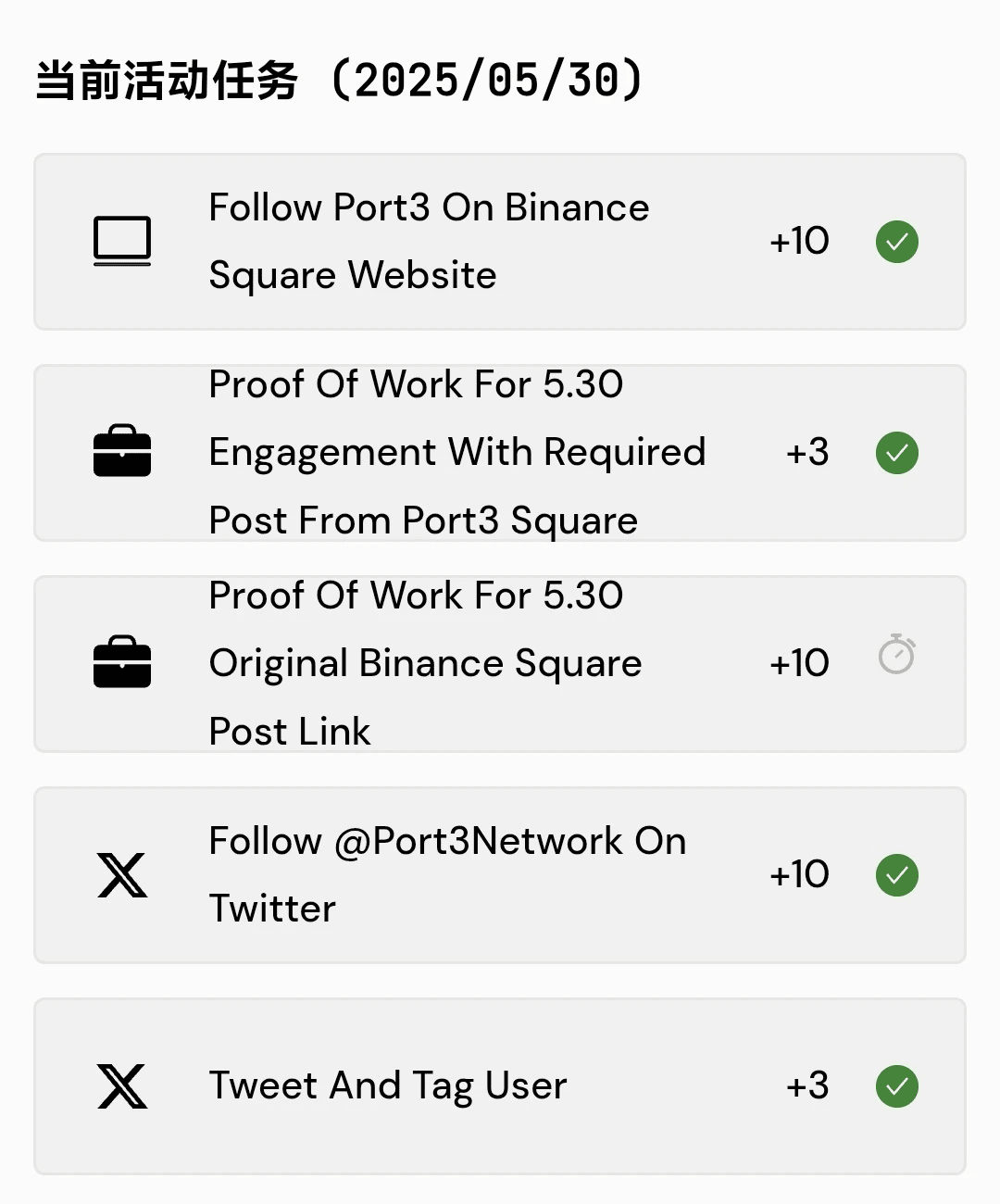This screenshot has height=1204, width=1000.
Task: Click the laptop icon beside Binance Square task
Action: point(122,242)
